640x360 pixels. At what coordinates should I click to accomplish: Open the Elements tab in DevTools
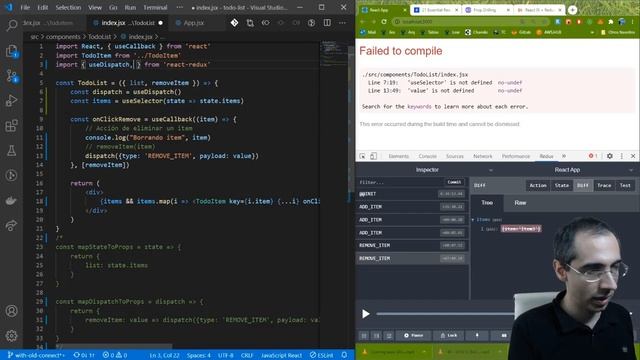point(398,156)
